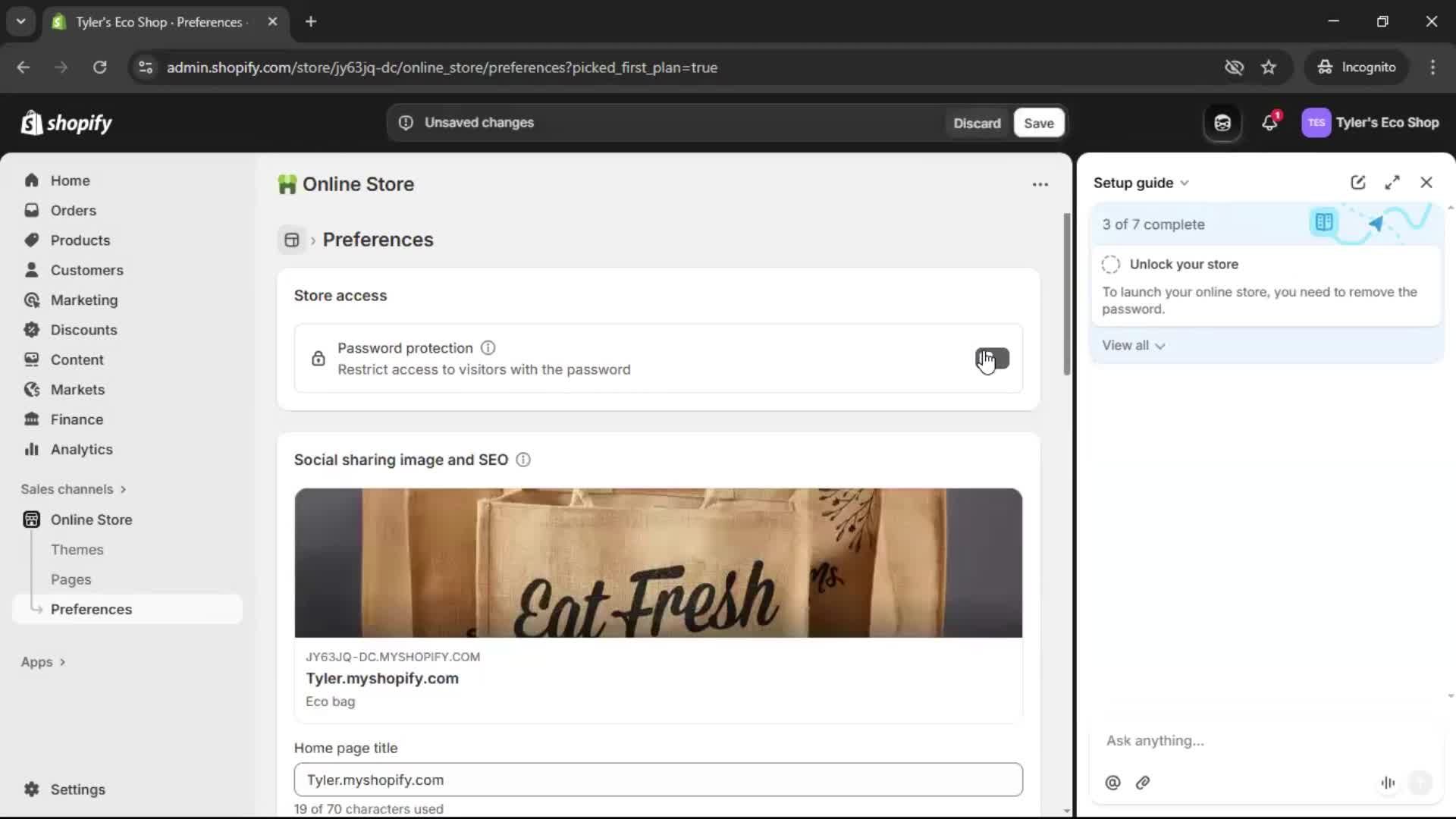The height and width of the screenshot is (819, 1456).
Task: Toggle Password protection switch
Action: pos(992,358)
